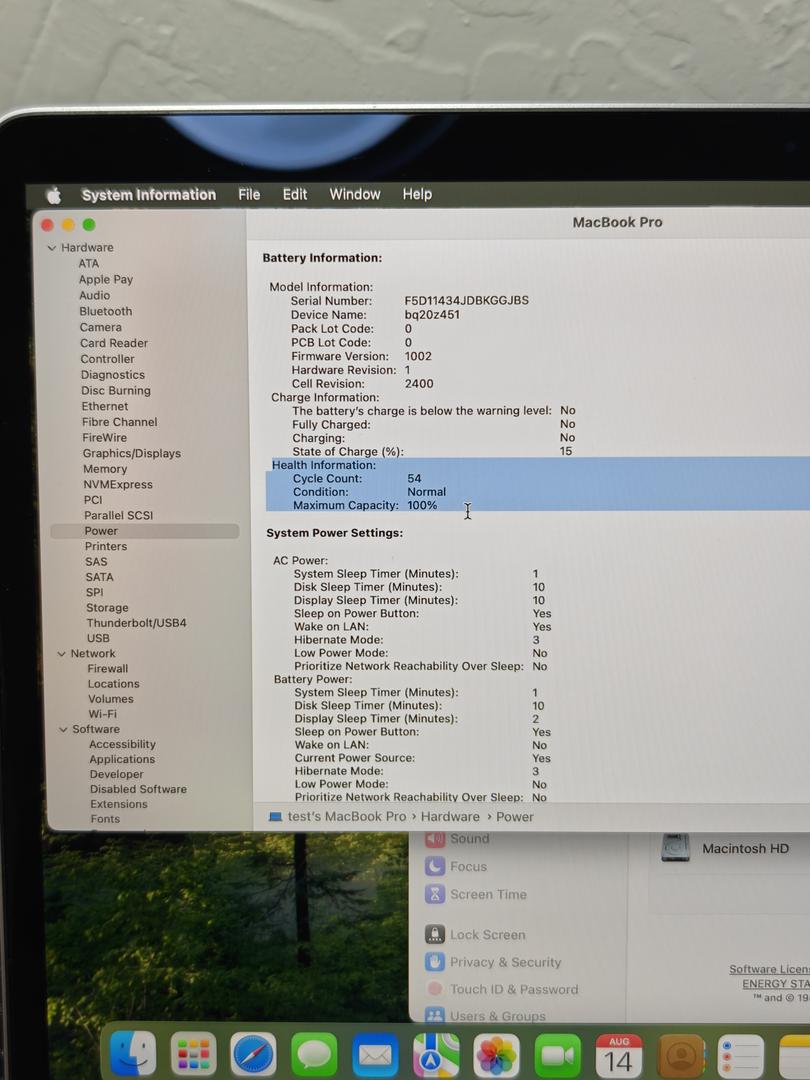
Task: Collapse the Network section
Action: [x=61, y=654]
